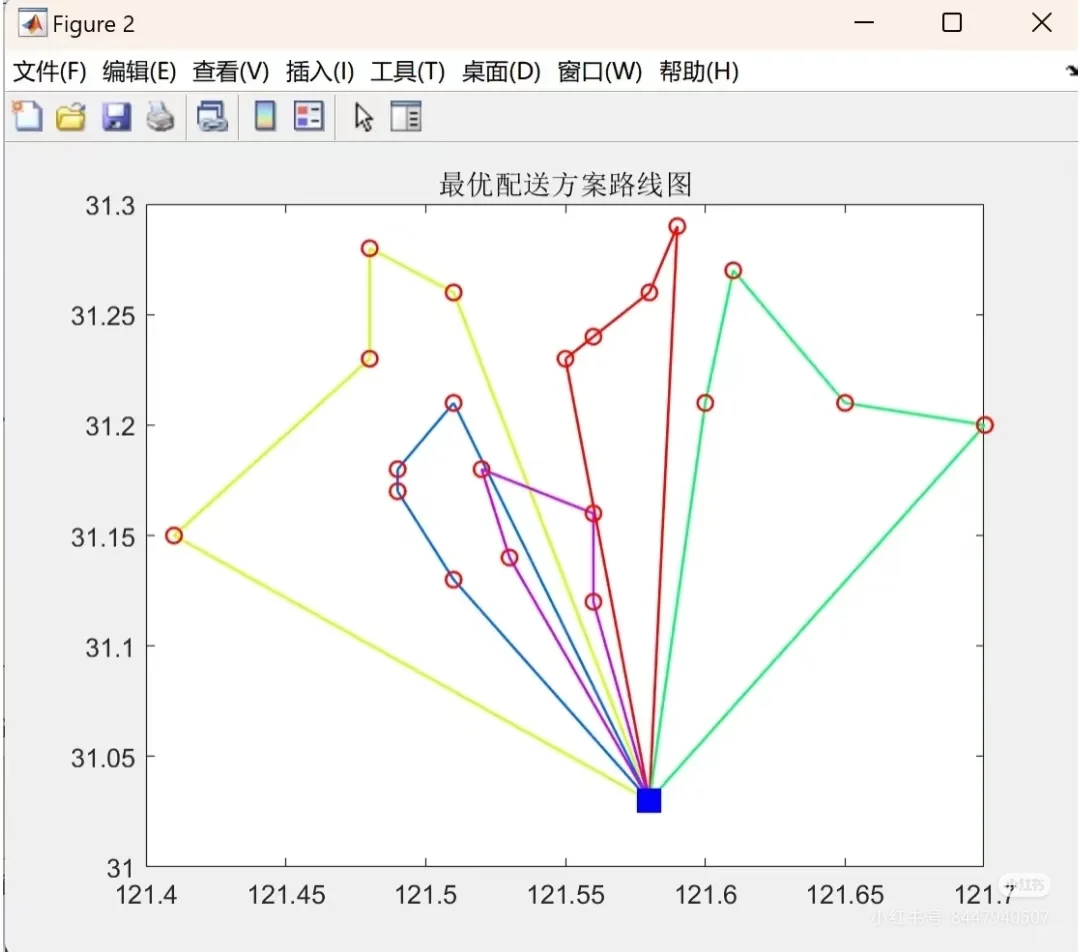Click y-axis tick label 31.2
This screenshot has width=1080, height=952.
[110, 426]
